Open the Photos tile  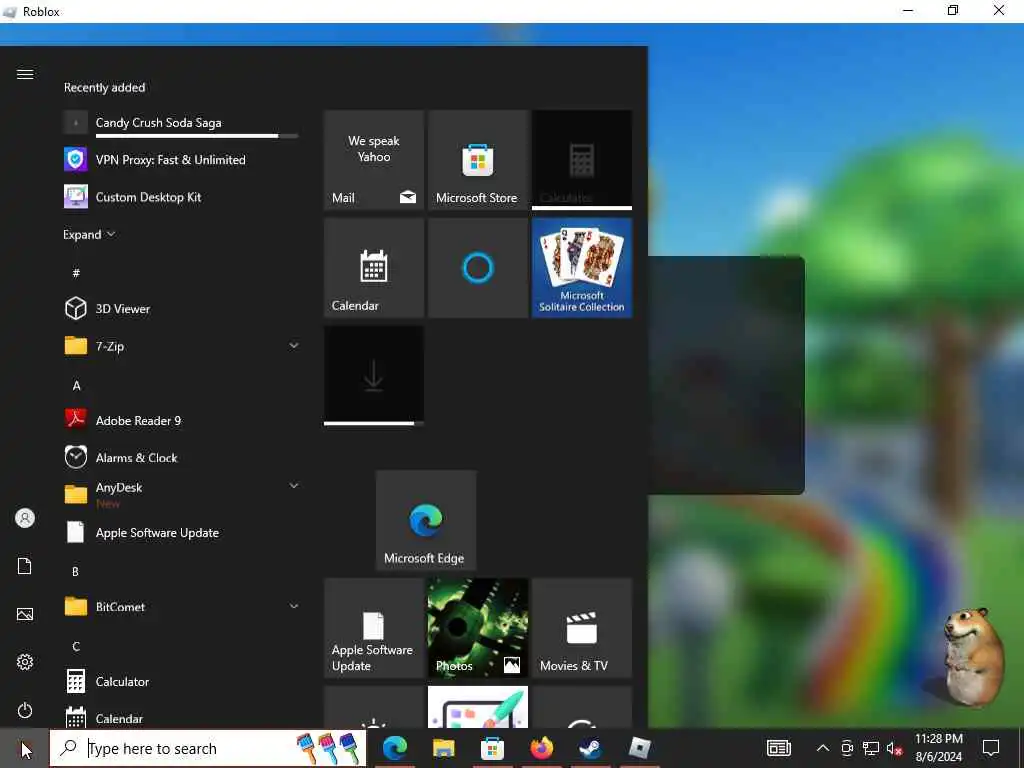pyautogui.click(x=477, y=628)
